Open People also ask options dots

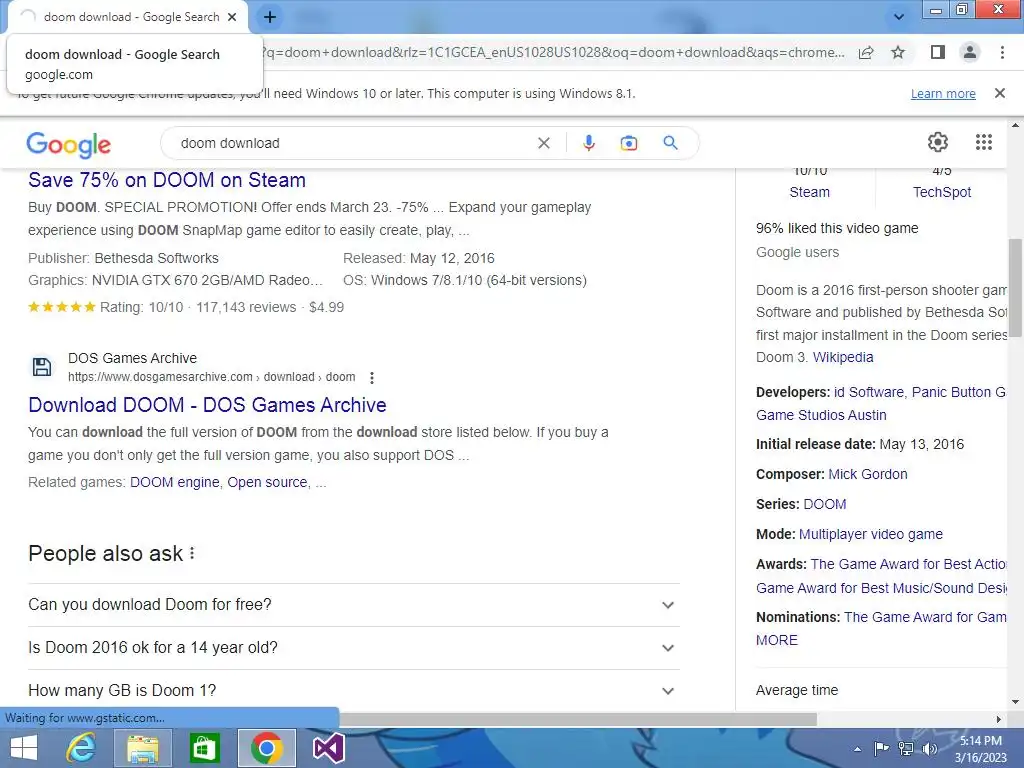[192, 553]
